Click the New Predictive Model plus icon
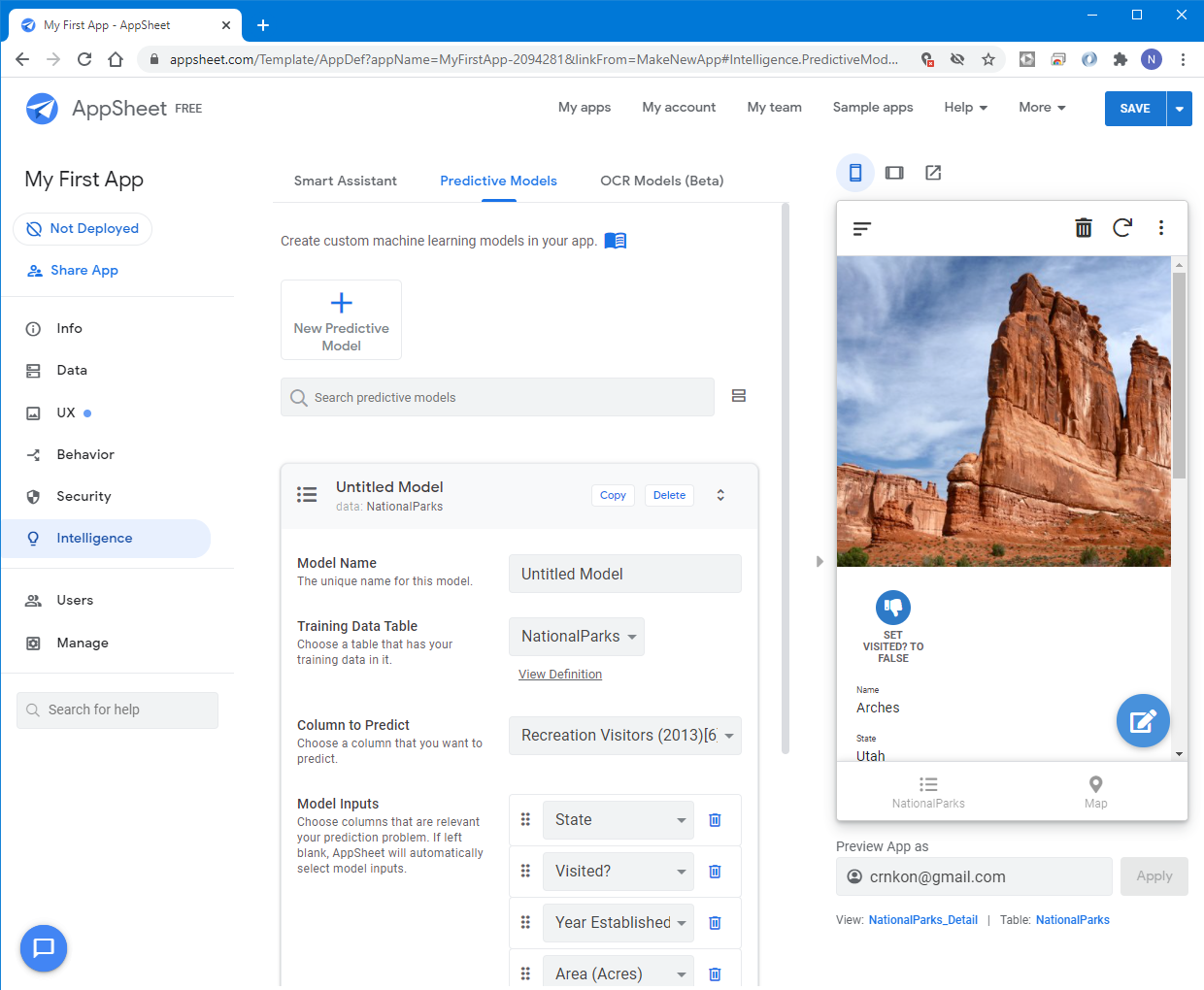 341,303
